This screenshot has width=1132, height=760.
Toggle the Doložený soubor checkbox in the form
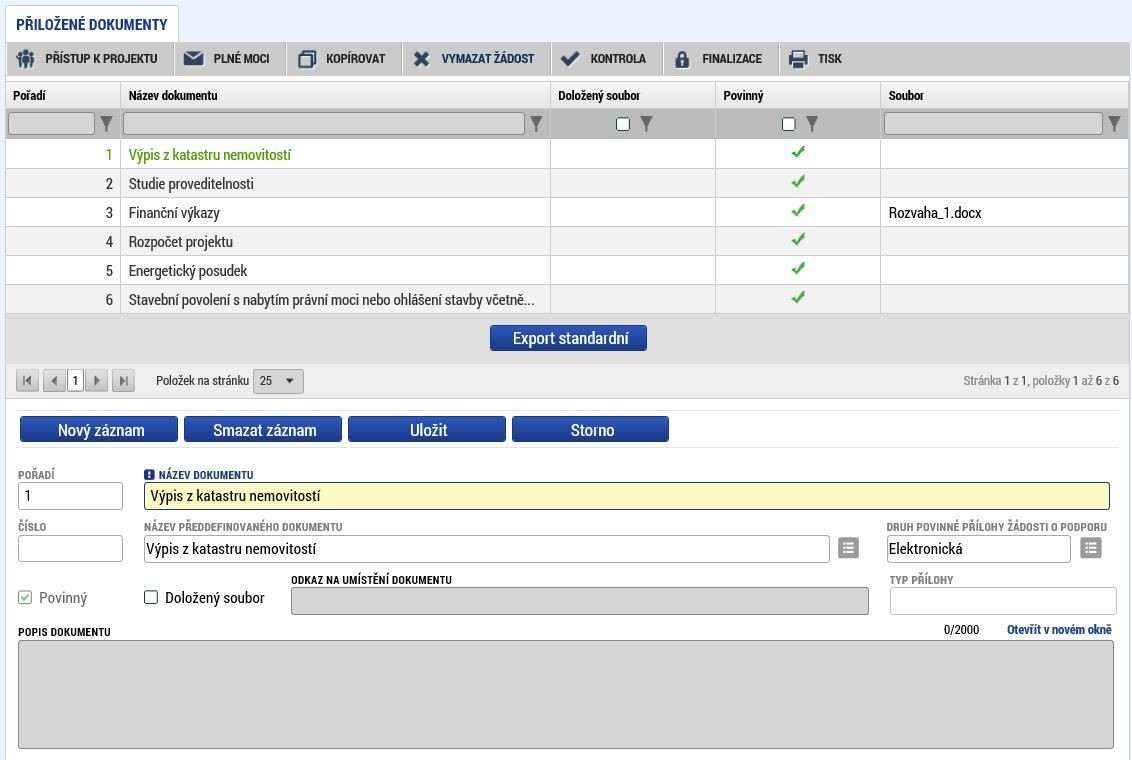click(151, 597)
